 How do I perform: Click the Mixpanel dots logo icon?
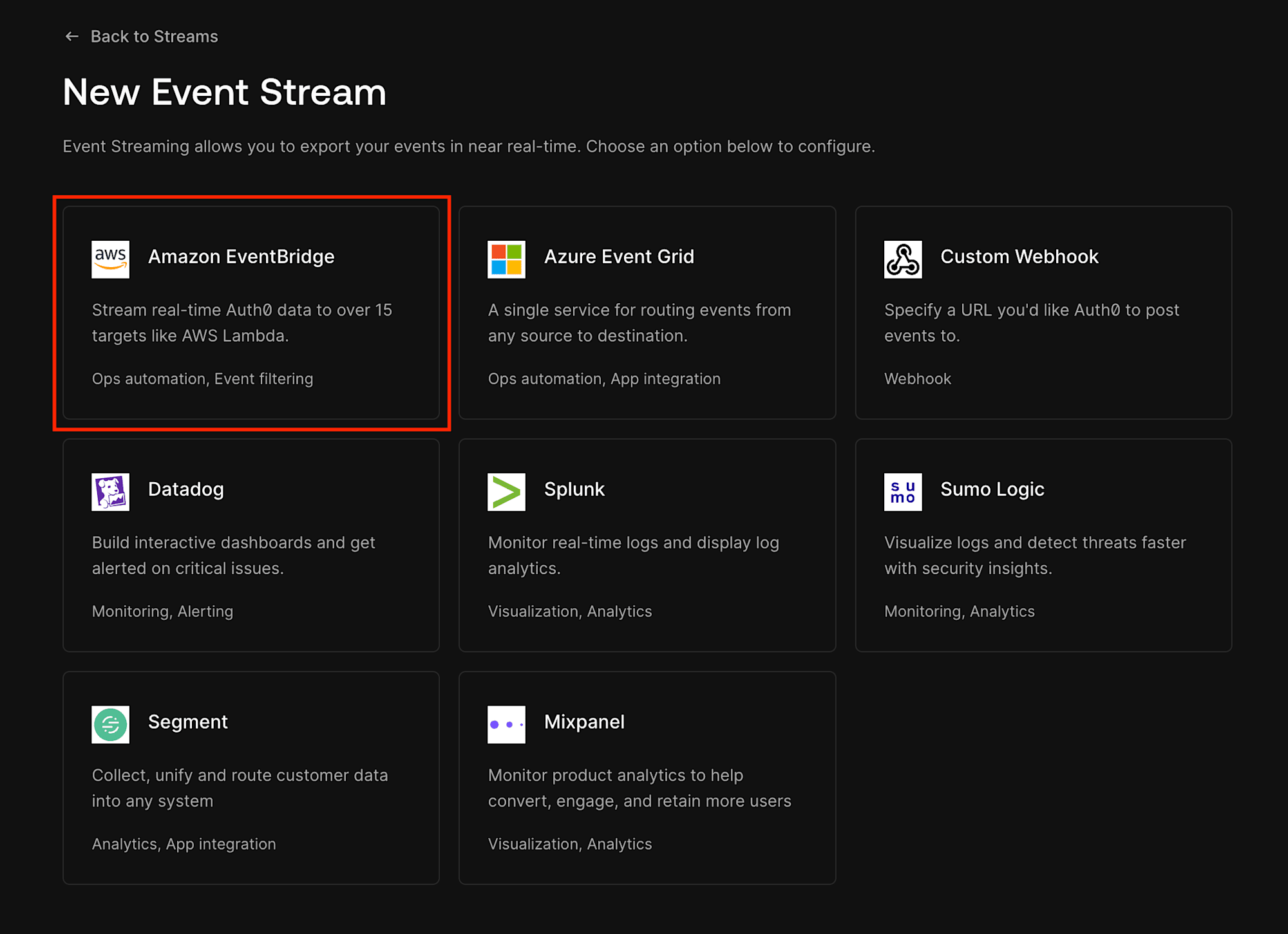[x=506, y=725]
